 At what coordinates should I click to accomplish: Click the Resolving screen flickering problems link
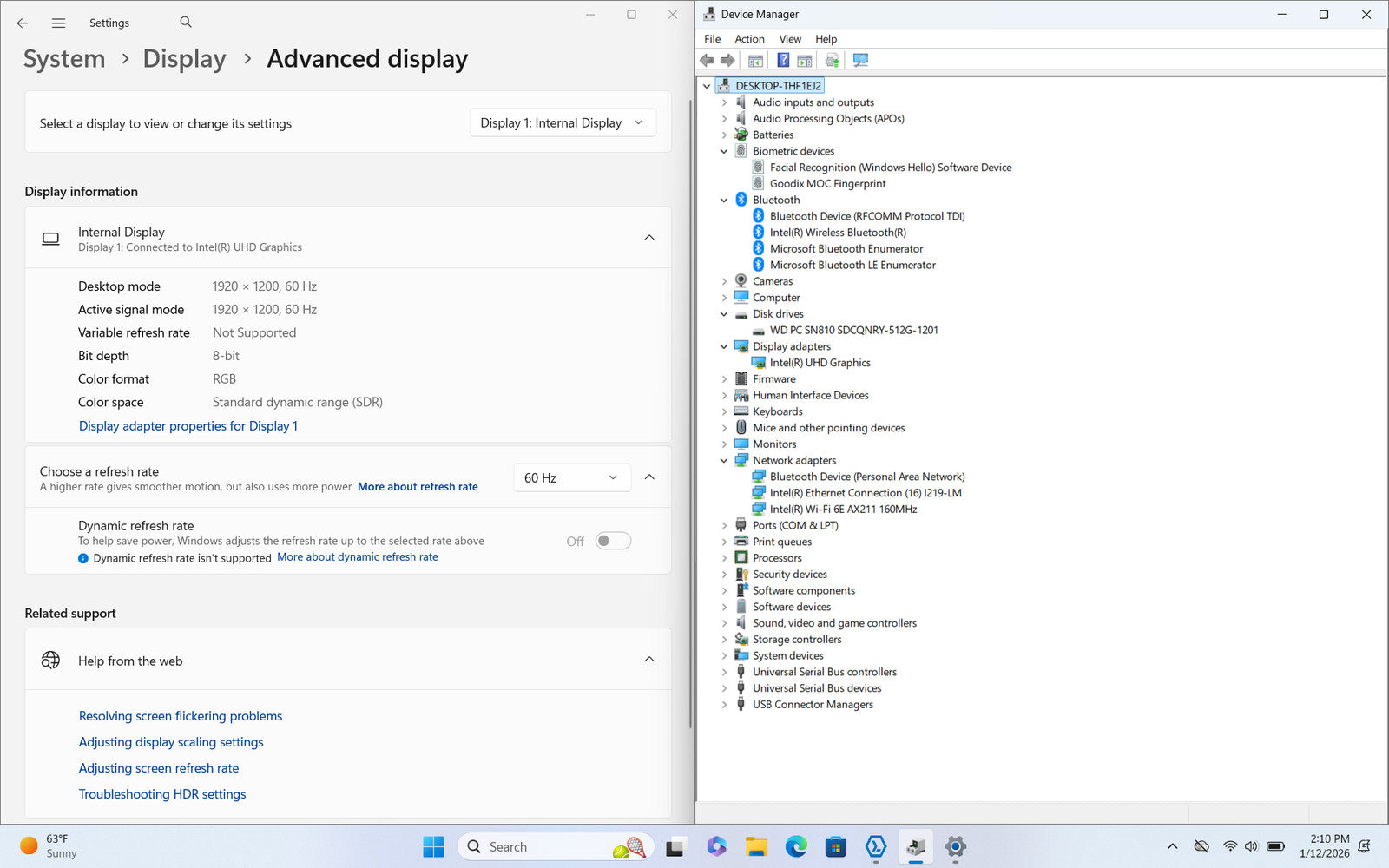coord(181,716)
